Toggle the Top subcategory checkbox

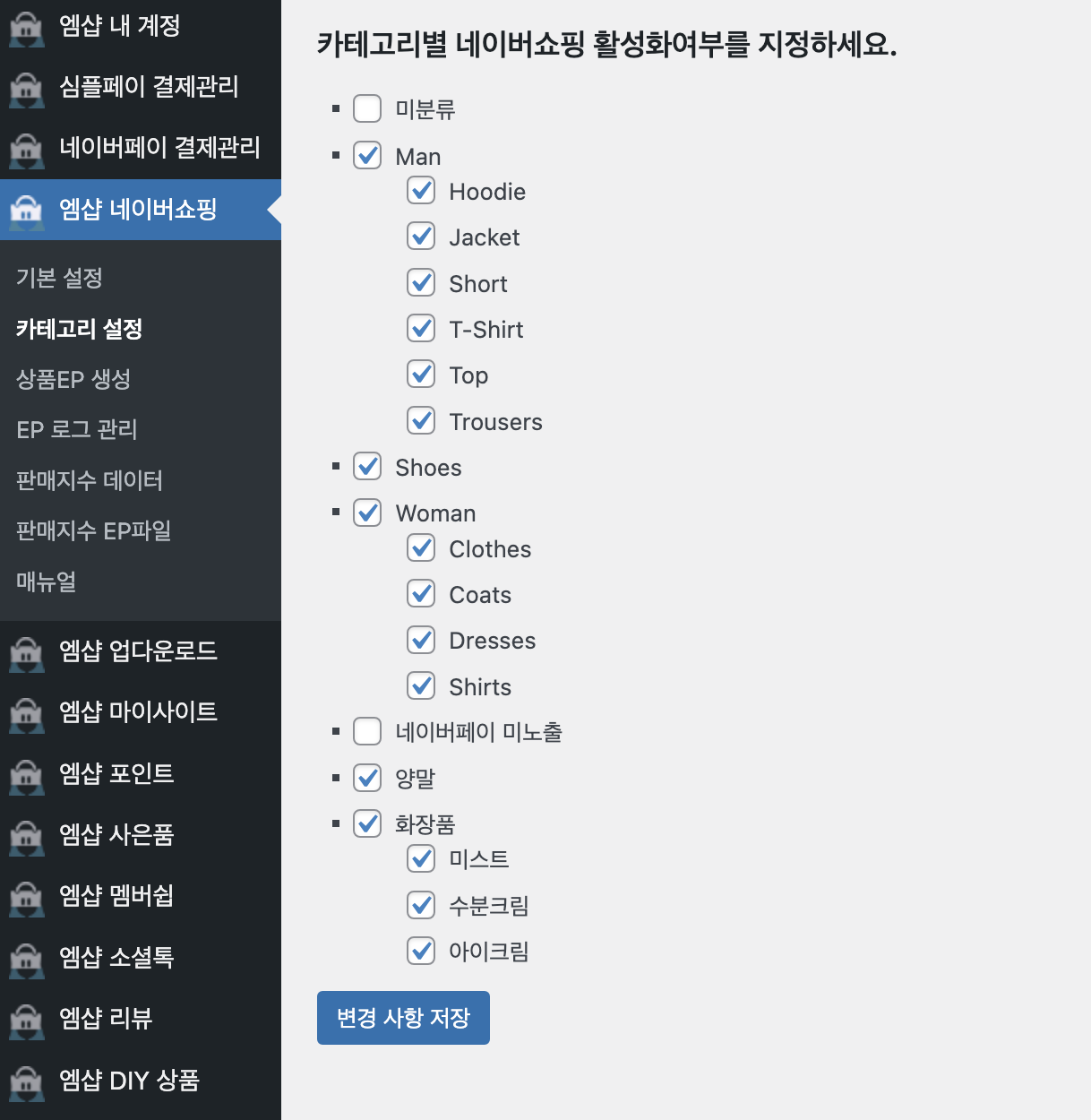pyautogui.click(x=421, y=374)
